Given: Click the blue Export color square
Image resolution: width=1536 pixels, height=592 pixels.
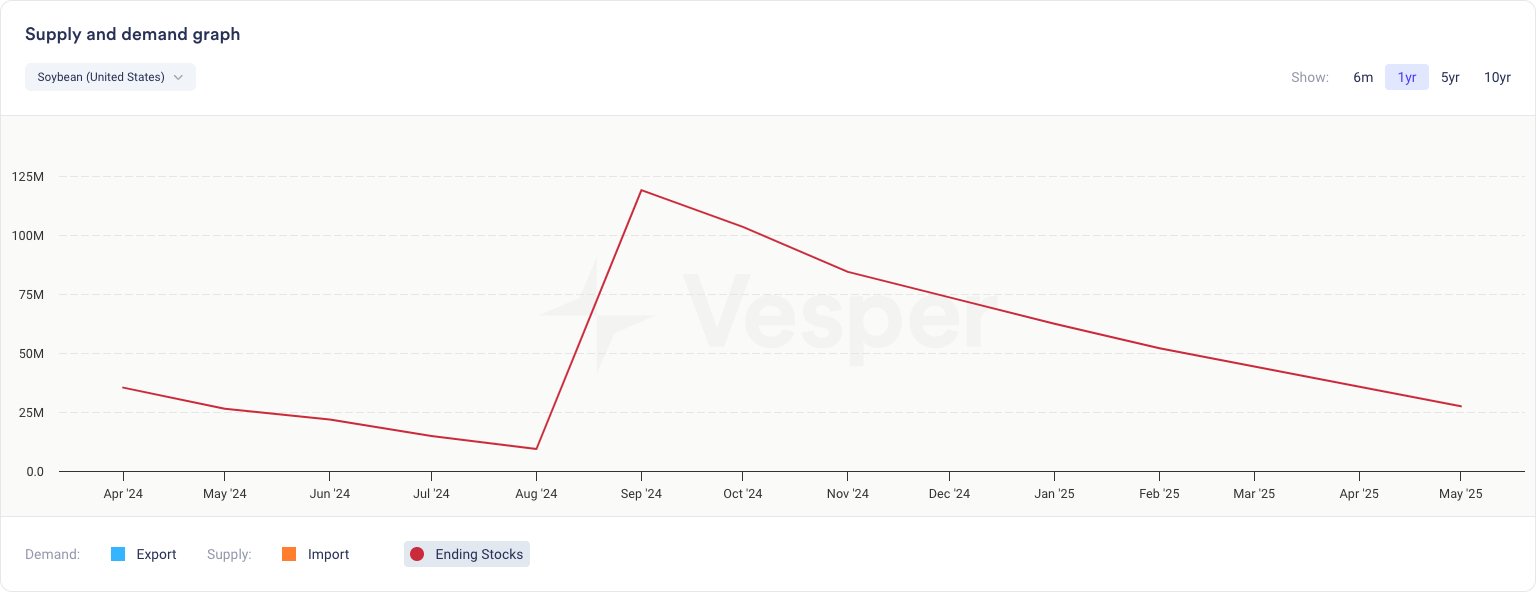Looking at the screenshot, I should click(x=118, y=554).
